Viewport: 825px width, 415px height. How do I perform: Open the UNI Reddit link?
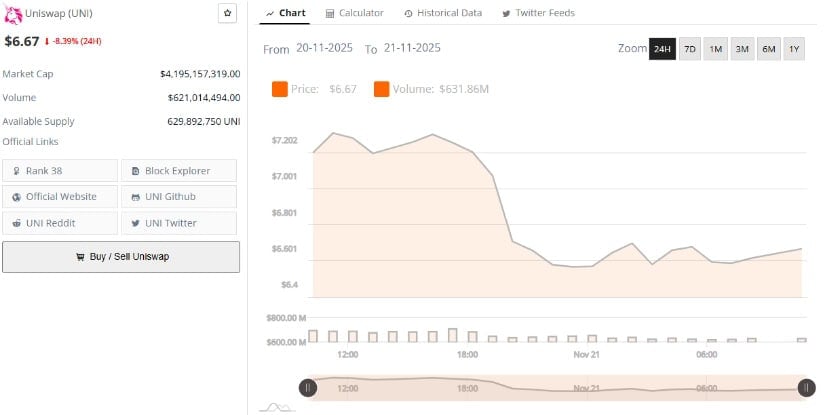click(60, 223)
